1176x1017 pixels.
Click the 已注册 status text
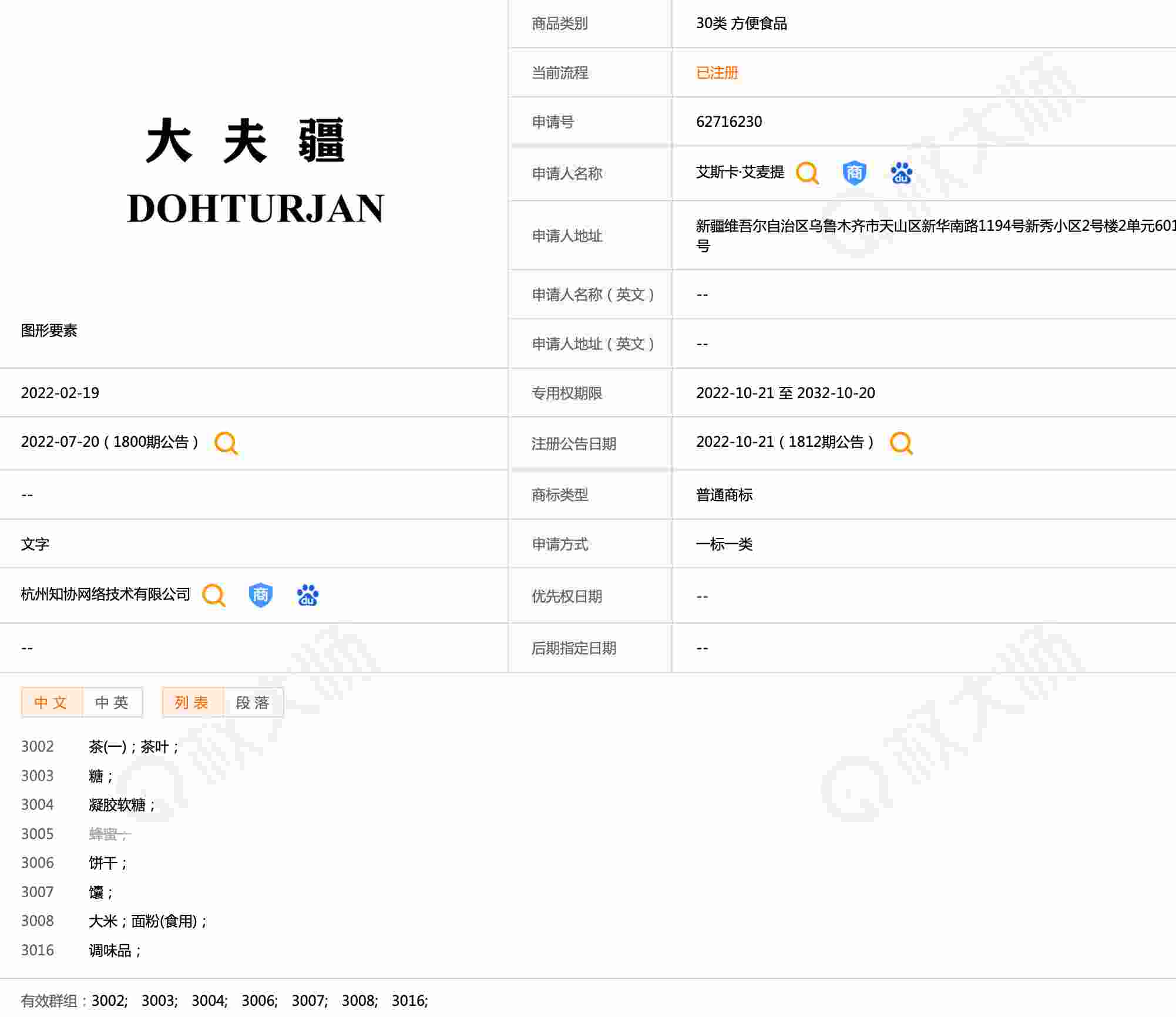(717, 73)
